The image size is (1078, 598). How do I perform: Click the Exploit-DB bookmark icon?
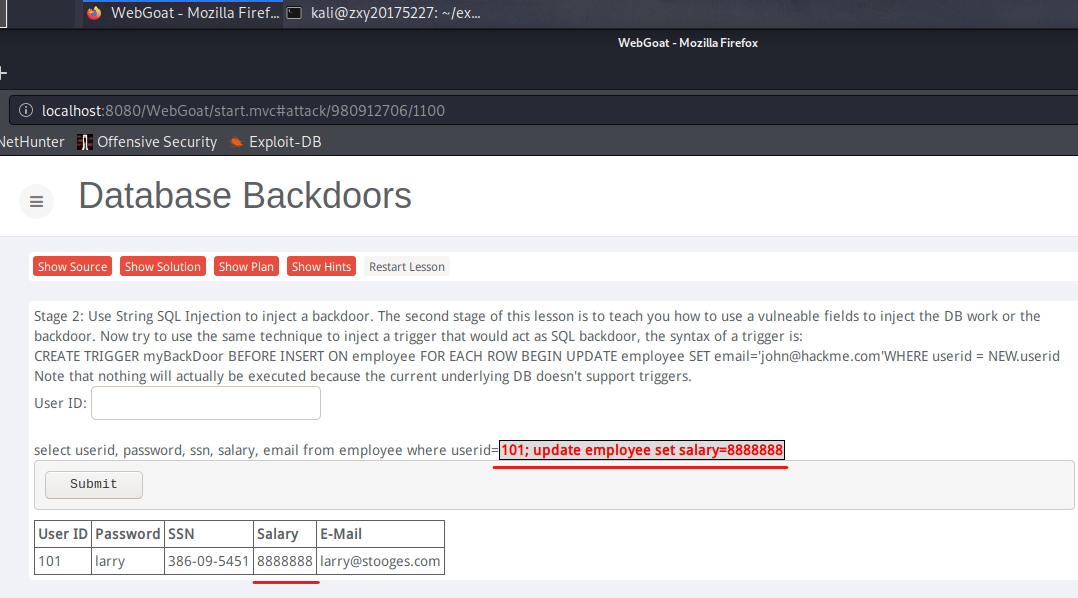point(236,142)
